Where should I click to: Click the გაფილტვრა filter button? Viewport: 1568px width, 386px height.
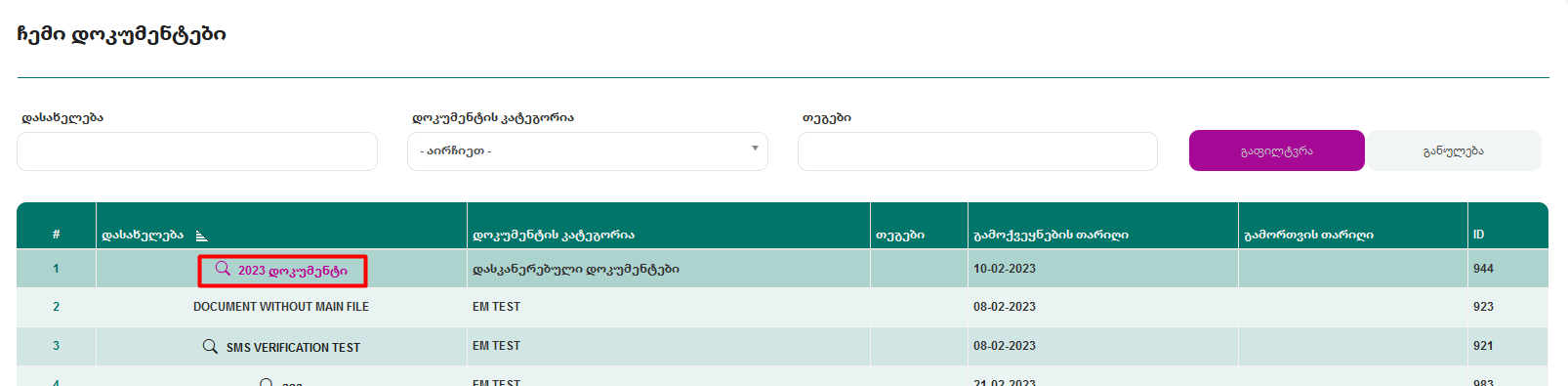click(1276, 150)
